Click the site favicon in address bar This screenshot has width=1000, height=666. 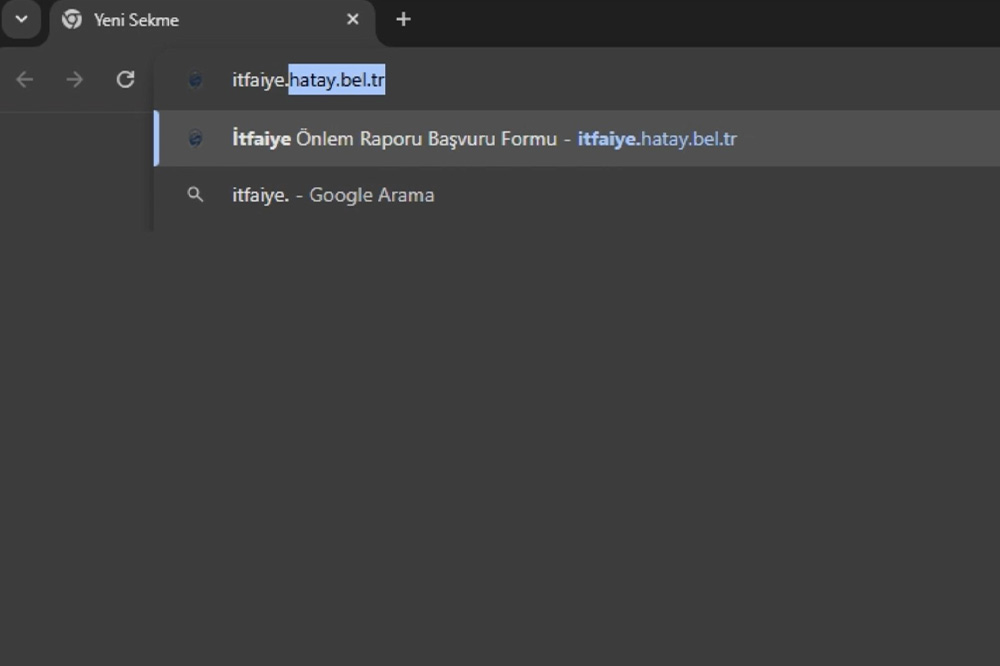tap(196, 81)
